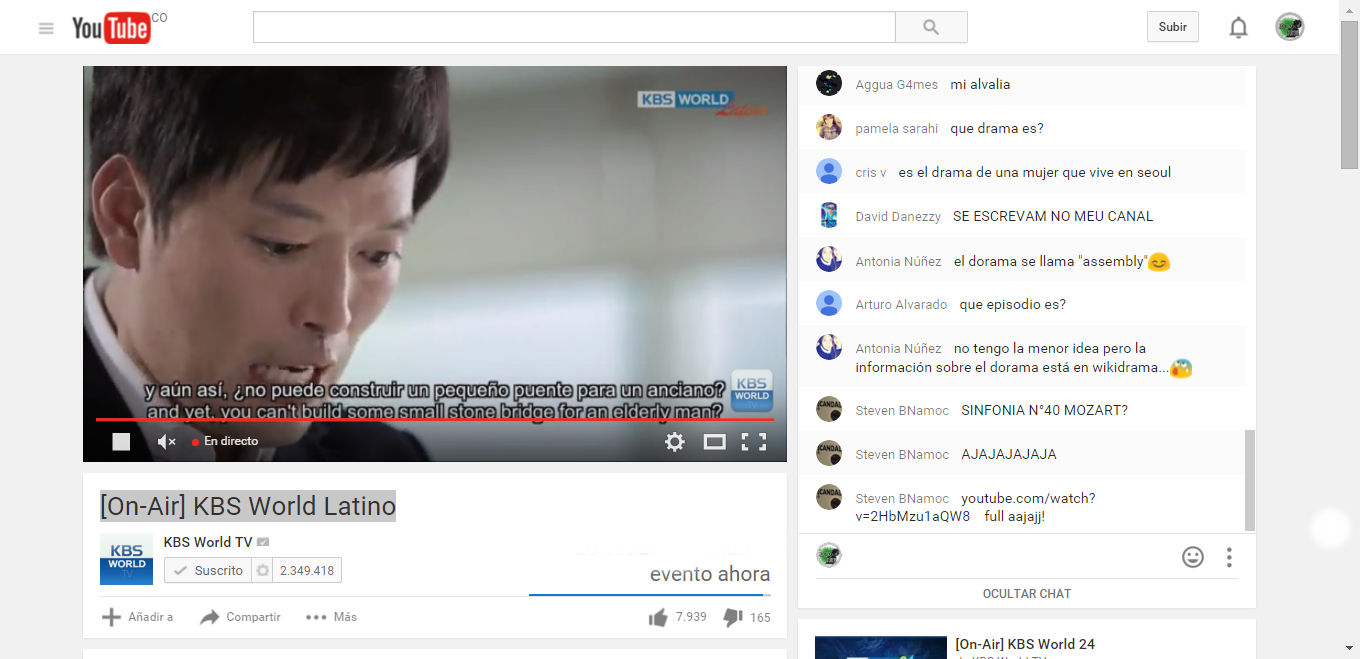Click your own avatar beside chat input
The width and height of the screenshot is (1360, 659).
(x=829, y=555)
